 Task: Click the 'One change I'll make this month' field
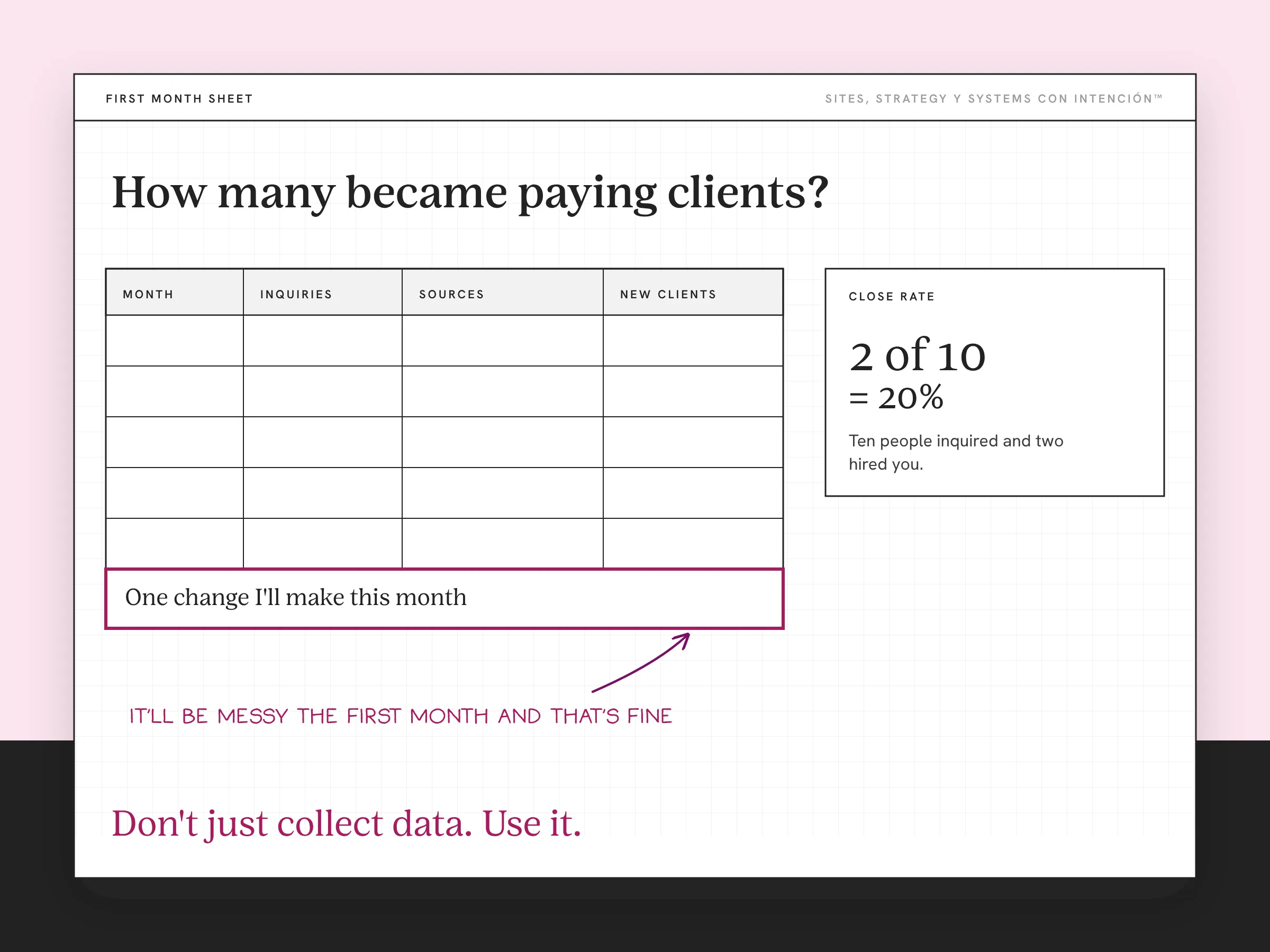click(x=444, y=599)
